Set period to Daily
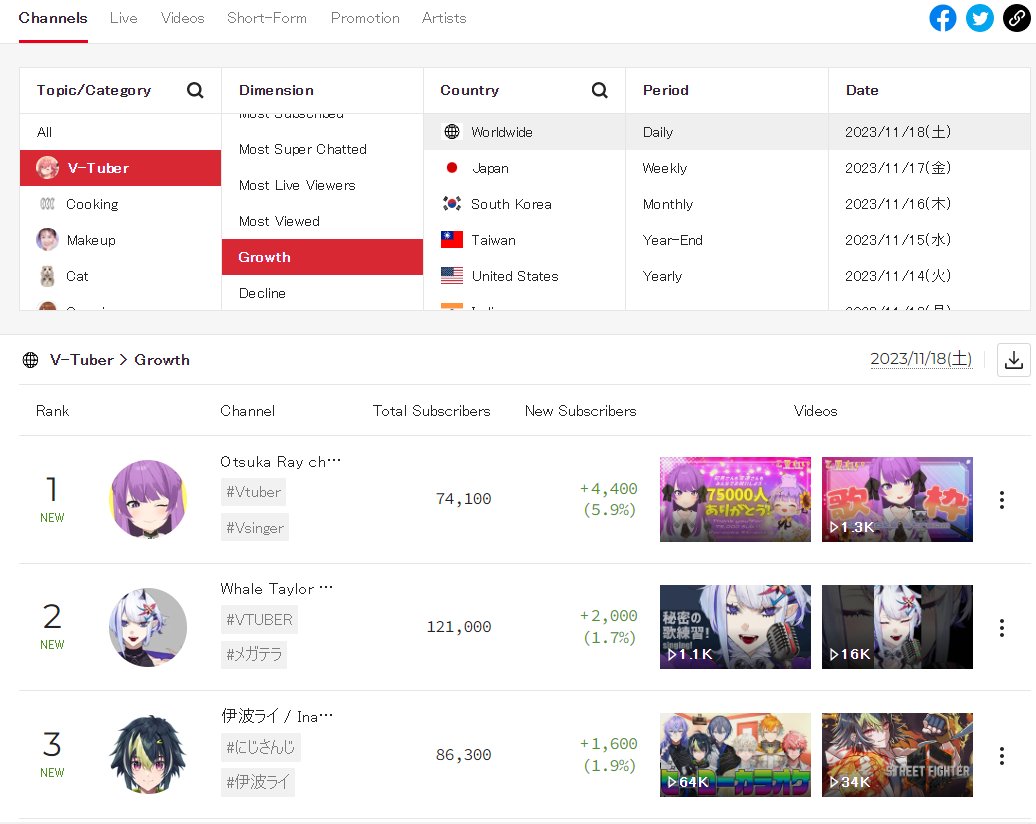 coord(727,132)
